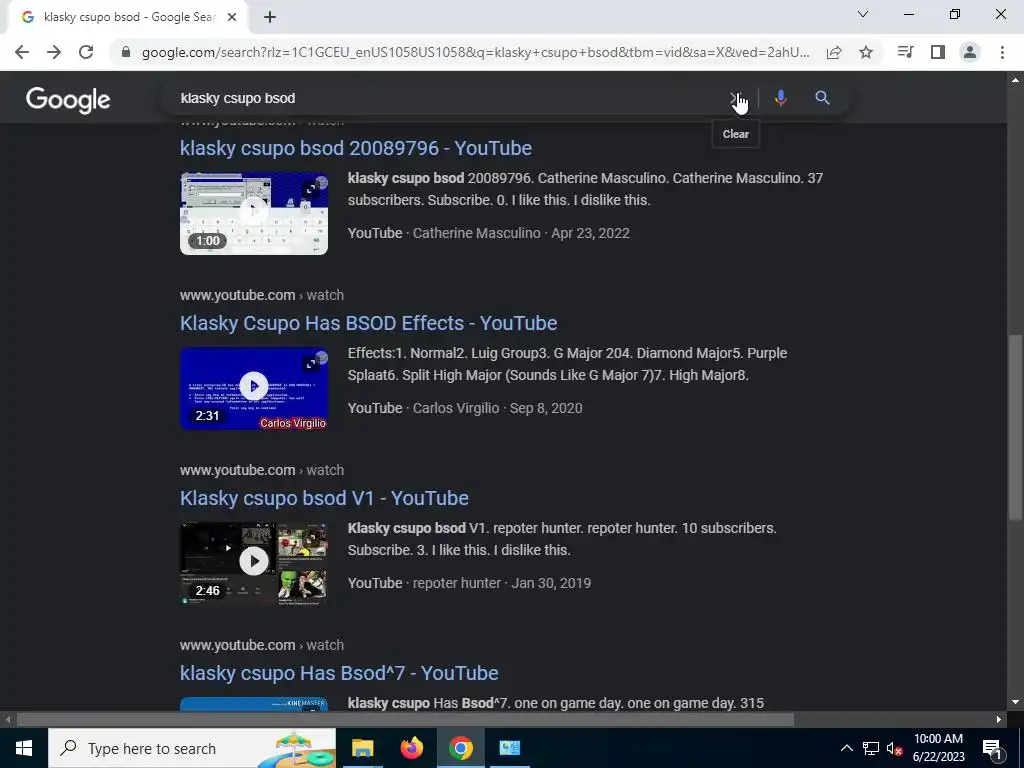1024x768 pixels.
Task: Show hidden system tray icons
Action: click(846, 748)
